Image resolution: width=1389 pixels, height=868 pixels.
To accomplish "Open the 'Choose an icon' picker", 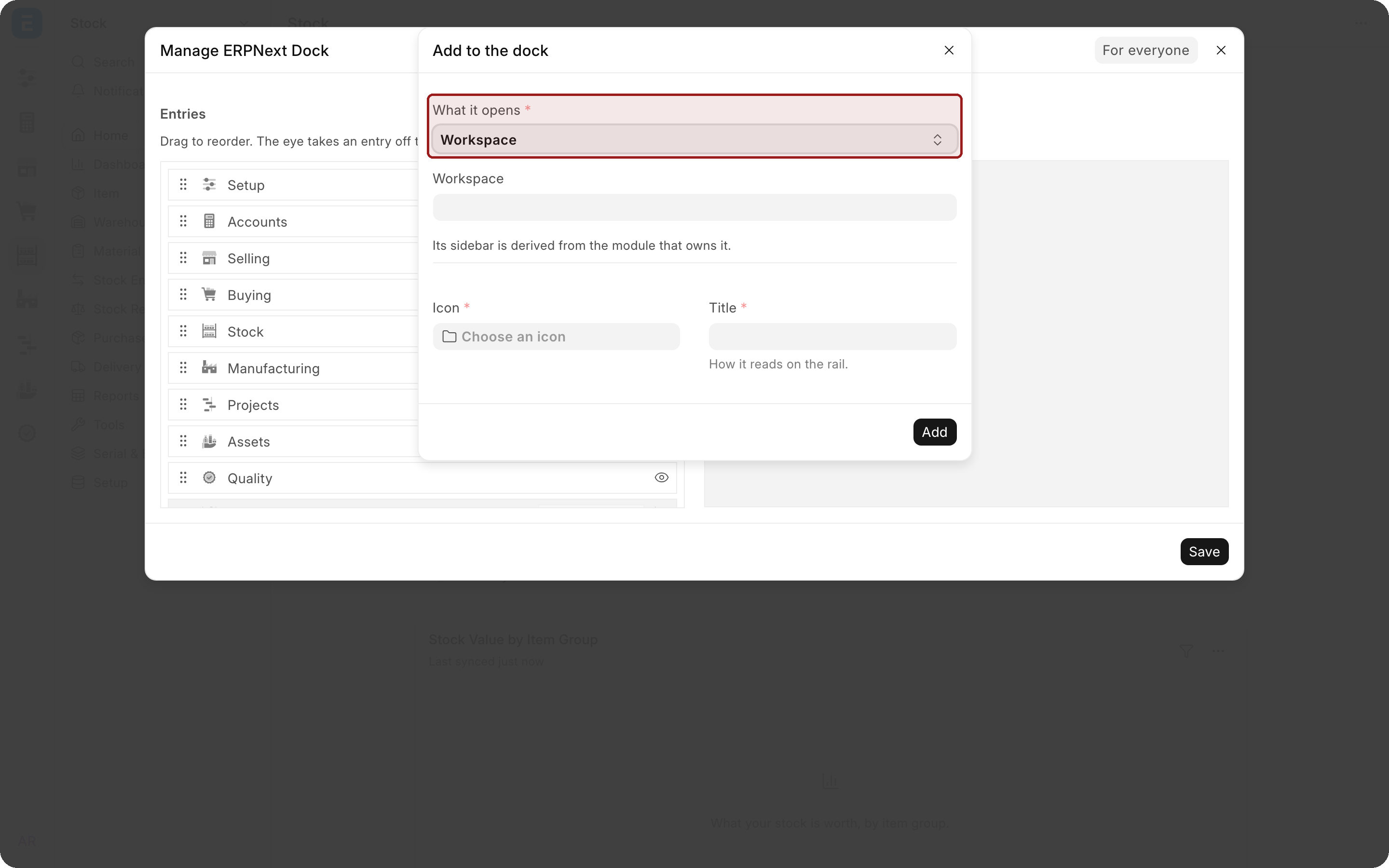I will click(556, 337).
